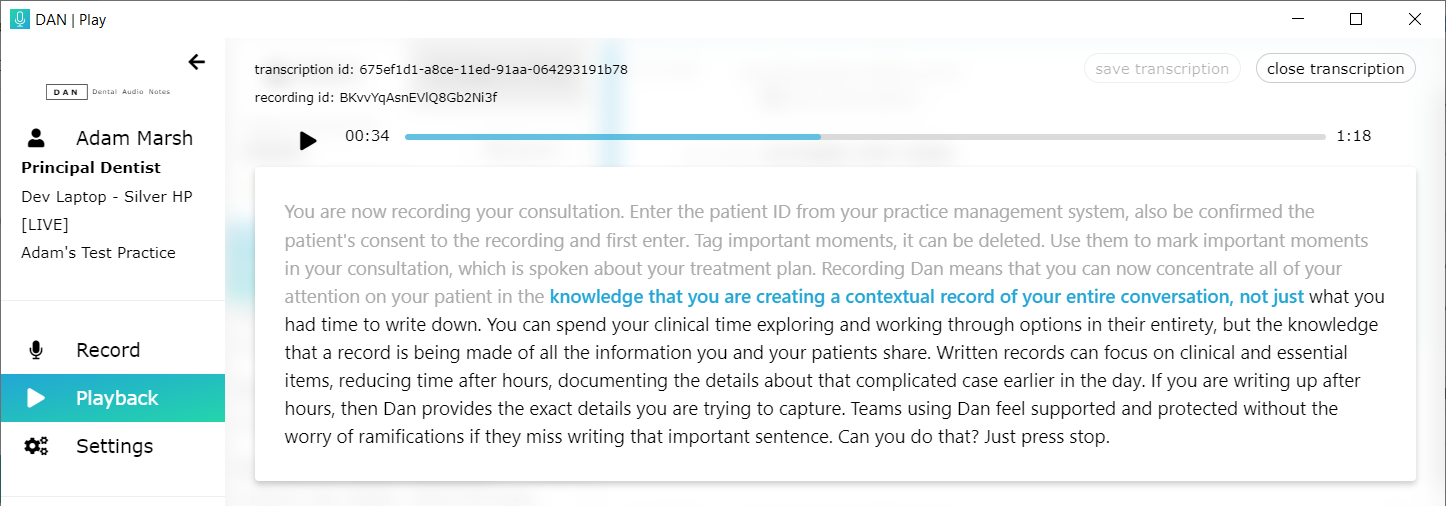Click the back arrow to collapse sidebar
1446x506 pixels.
(x=197, y=62)
